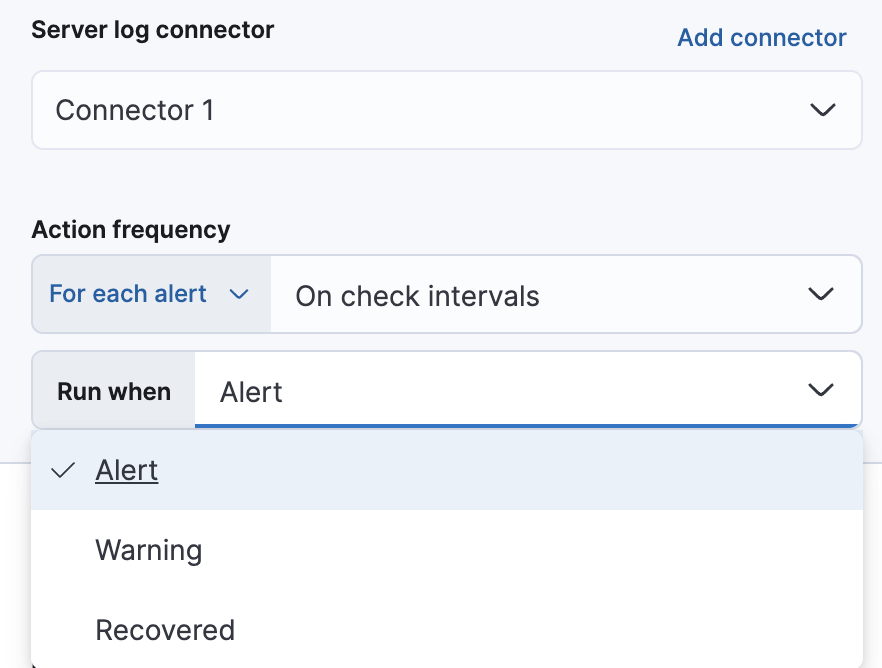Click the checkmark beside the Alert option
This screenshot has height=668, width=882.
coord(64,469)
